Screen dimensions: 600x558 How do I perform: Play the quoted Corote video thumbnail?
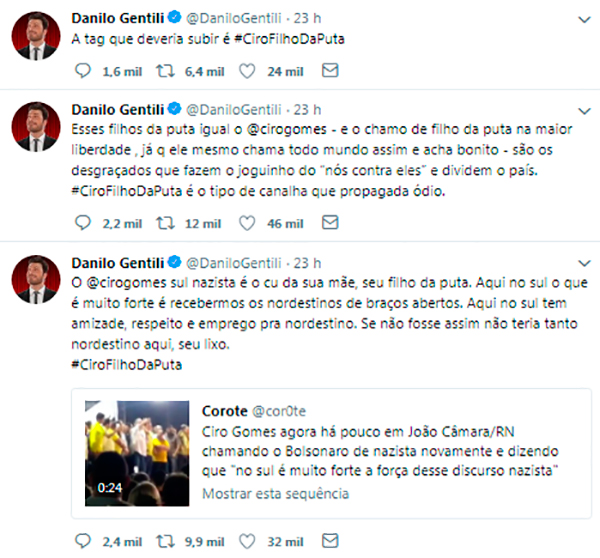(137, 453)
